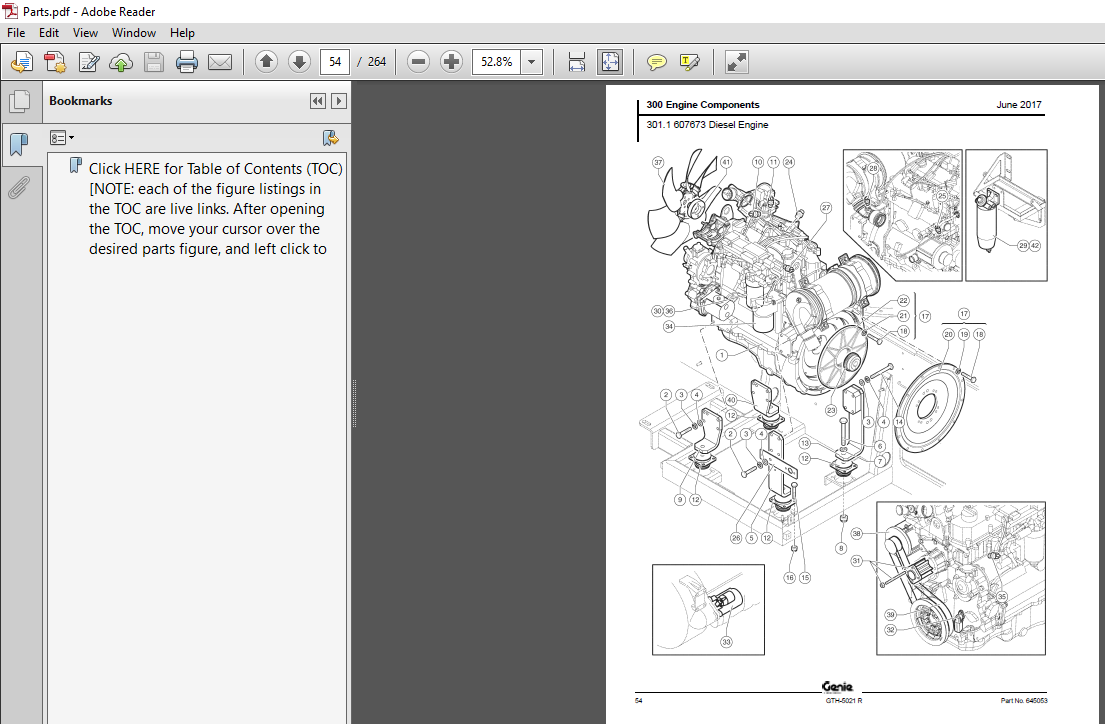Click the Open file toolbar icon

click(x=22, y=62)
